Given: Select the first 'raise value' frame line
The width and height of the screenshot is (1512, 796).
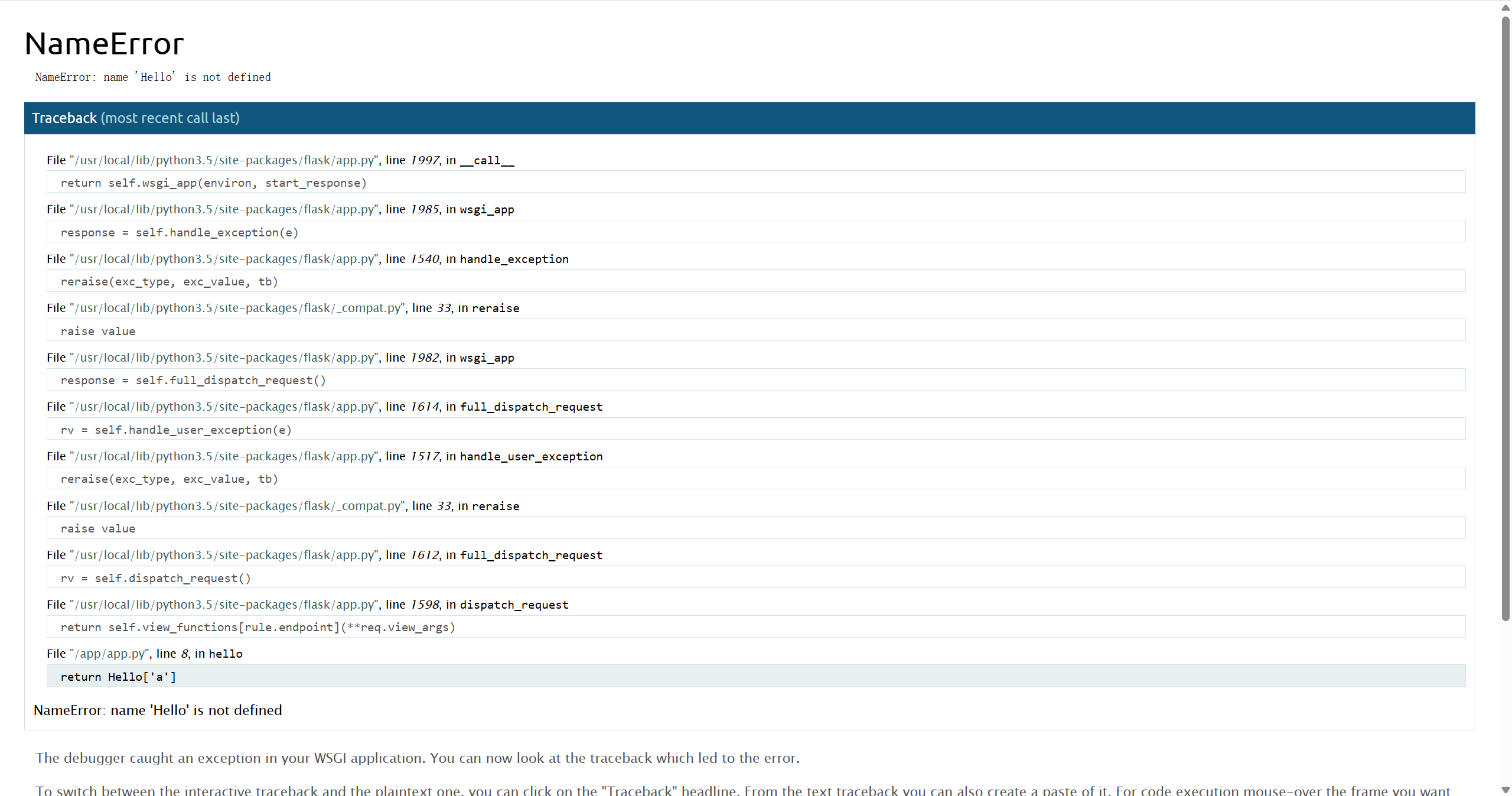Looking at the screenshot, I should 98,331.
